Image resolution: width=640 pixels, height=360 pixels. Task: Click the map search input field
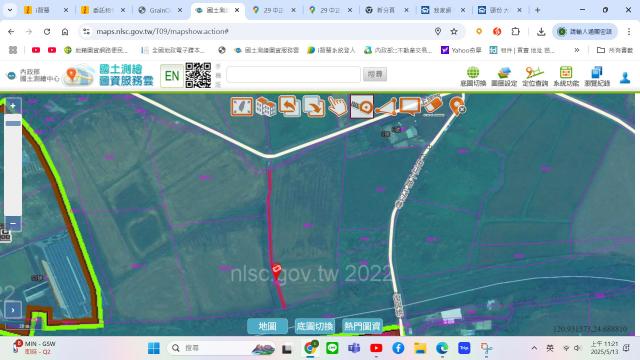293,74
